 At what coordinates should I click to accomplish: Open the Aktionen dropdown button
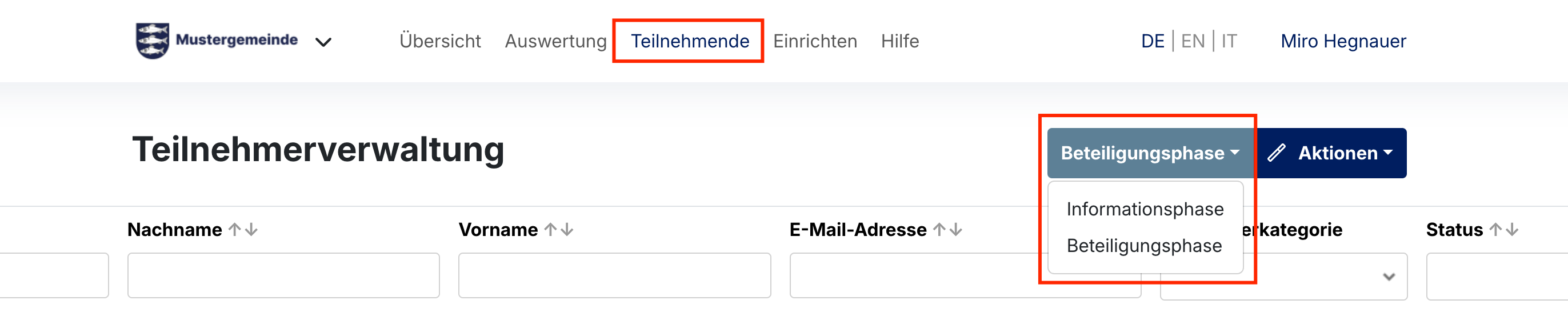(1331, 153)
